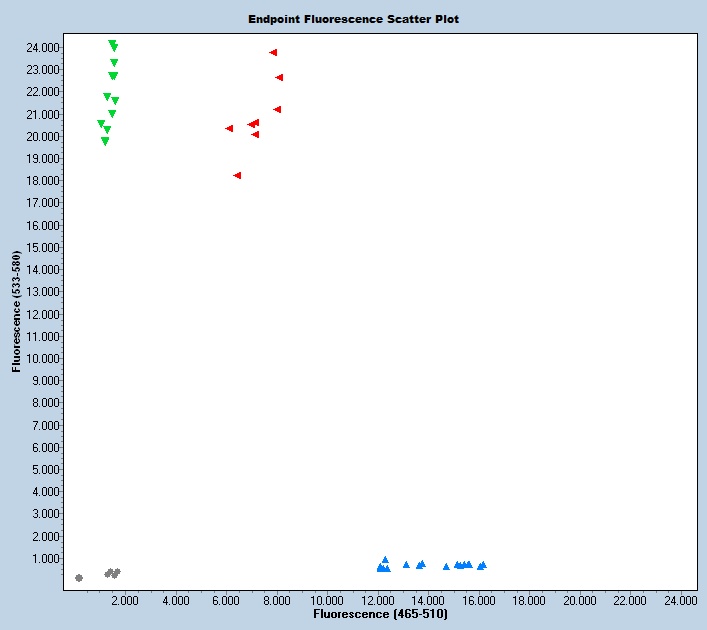Pick the isolated blue triangle near 13.000

pyautogui.click(x=406, y=565)
